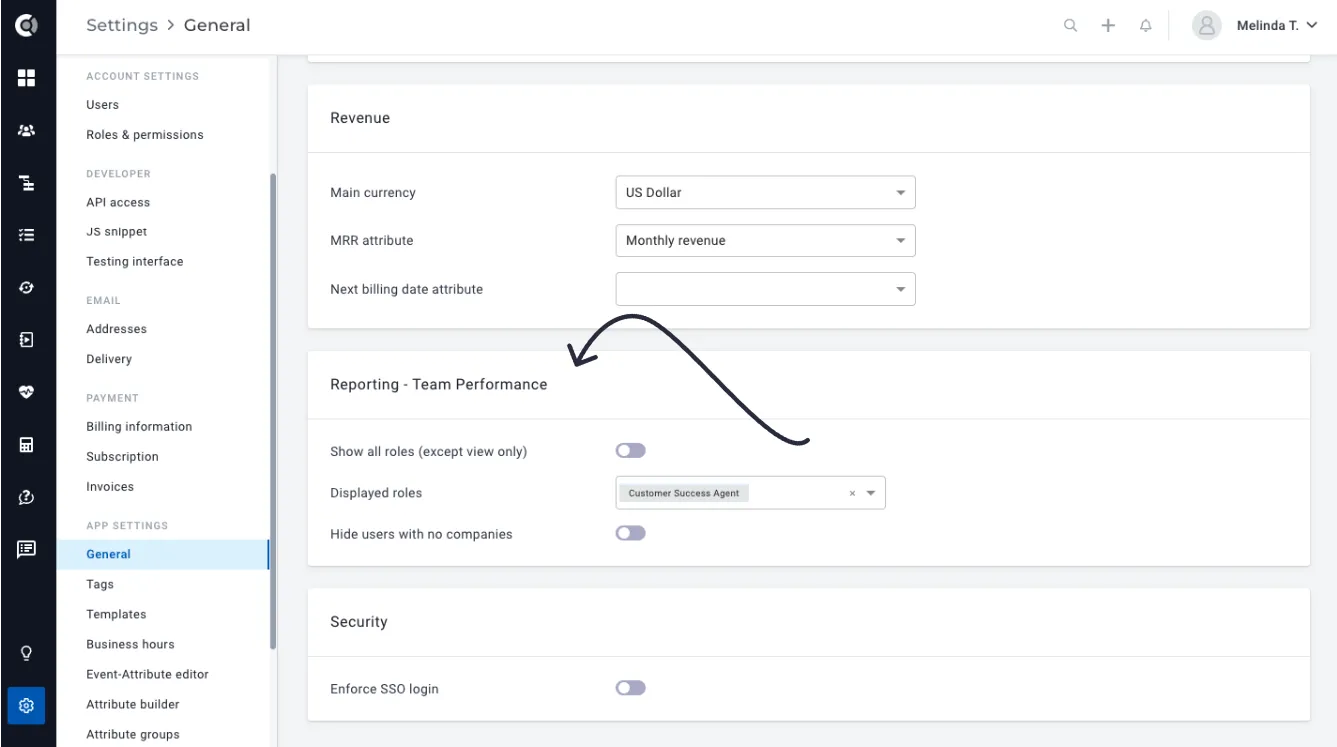Open the Main currency dropdown

coord(765,192)
